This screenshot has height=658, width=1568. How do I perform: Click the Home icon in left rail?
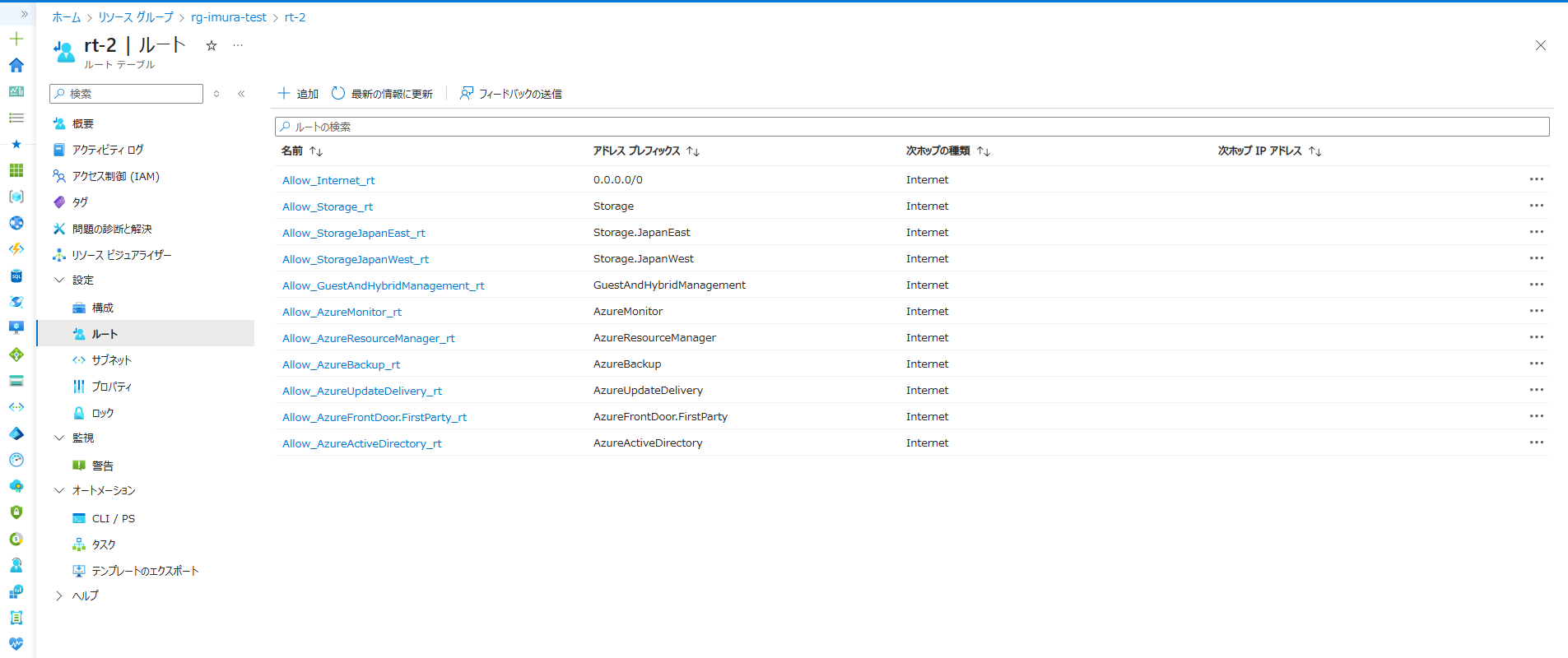point(16,65)
